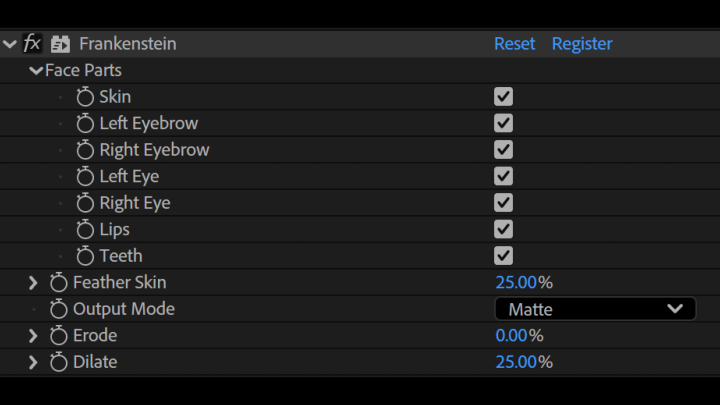The height and width of the screenshot is (405, 720).
Task: Expand the Erode property
Action: click(x=33, y=336)
